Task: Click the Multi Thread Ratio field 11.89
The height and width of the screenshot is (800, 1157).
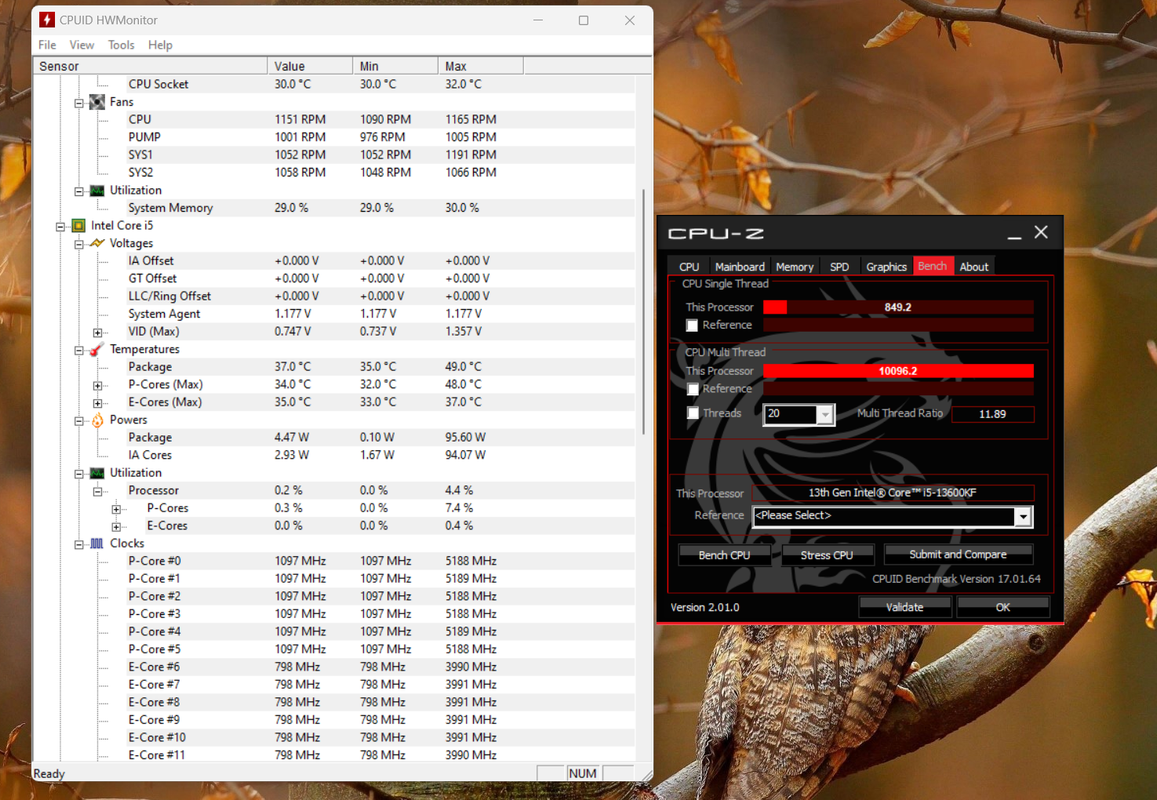Action: click(x=992, y=414)
